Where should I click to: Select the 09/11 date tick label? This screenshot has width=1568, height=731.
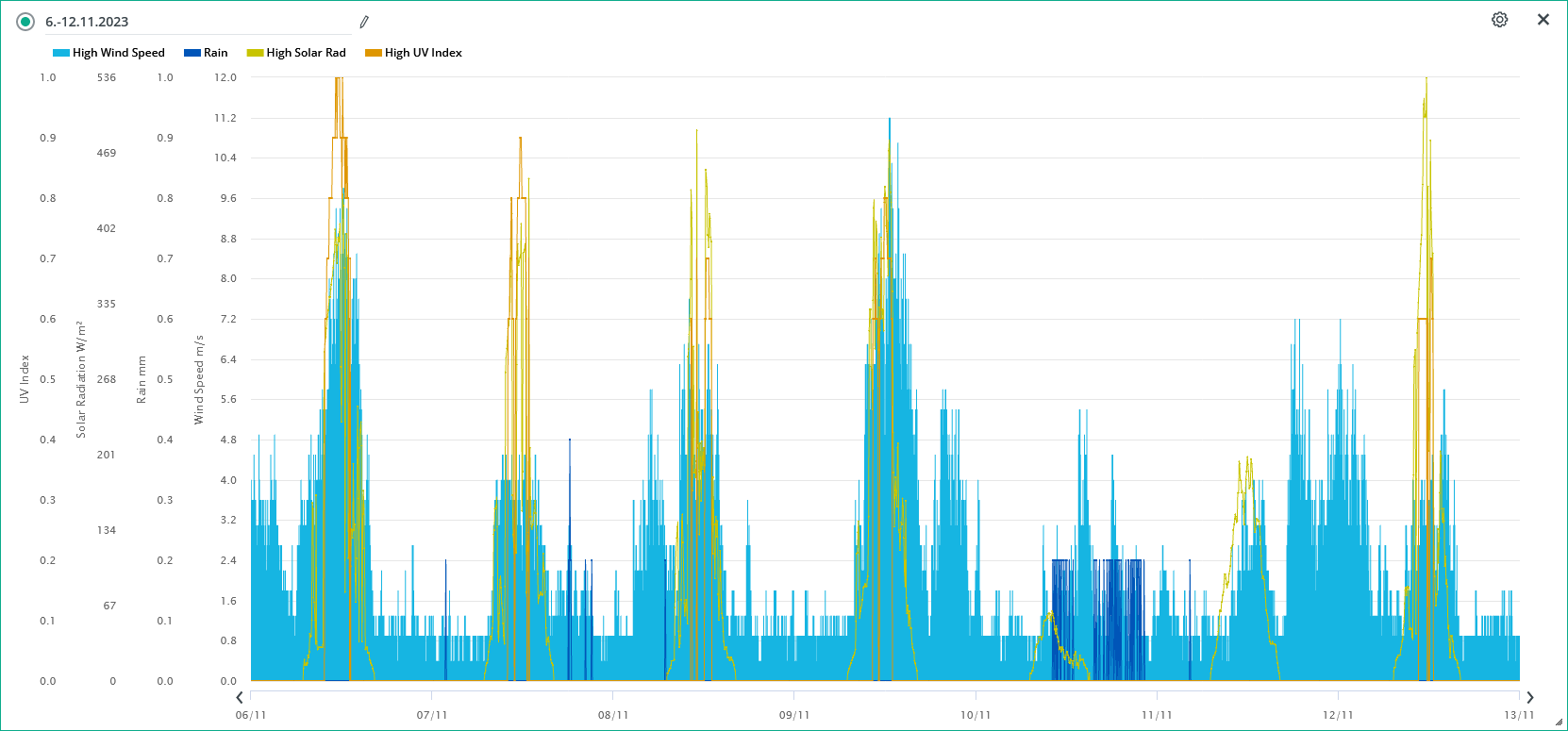click(794, 715)
